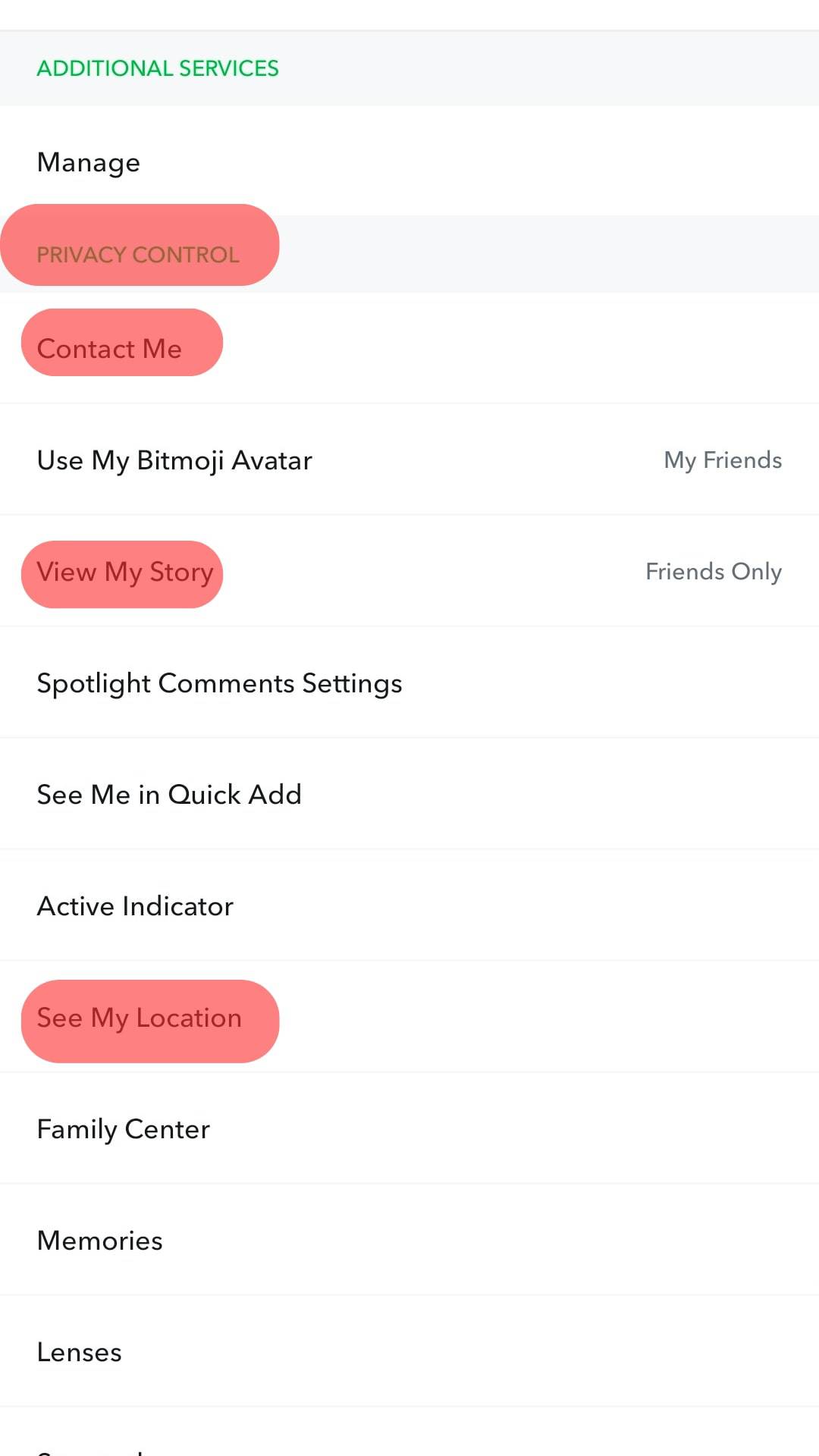
Task: Change the Friends Only story value
Action: (x=713, y=572)
